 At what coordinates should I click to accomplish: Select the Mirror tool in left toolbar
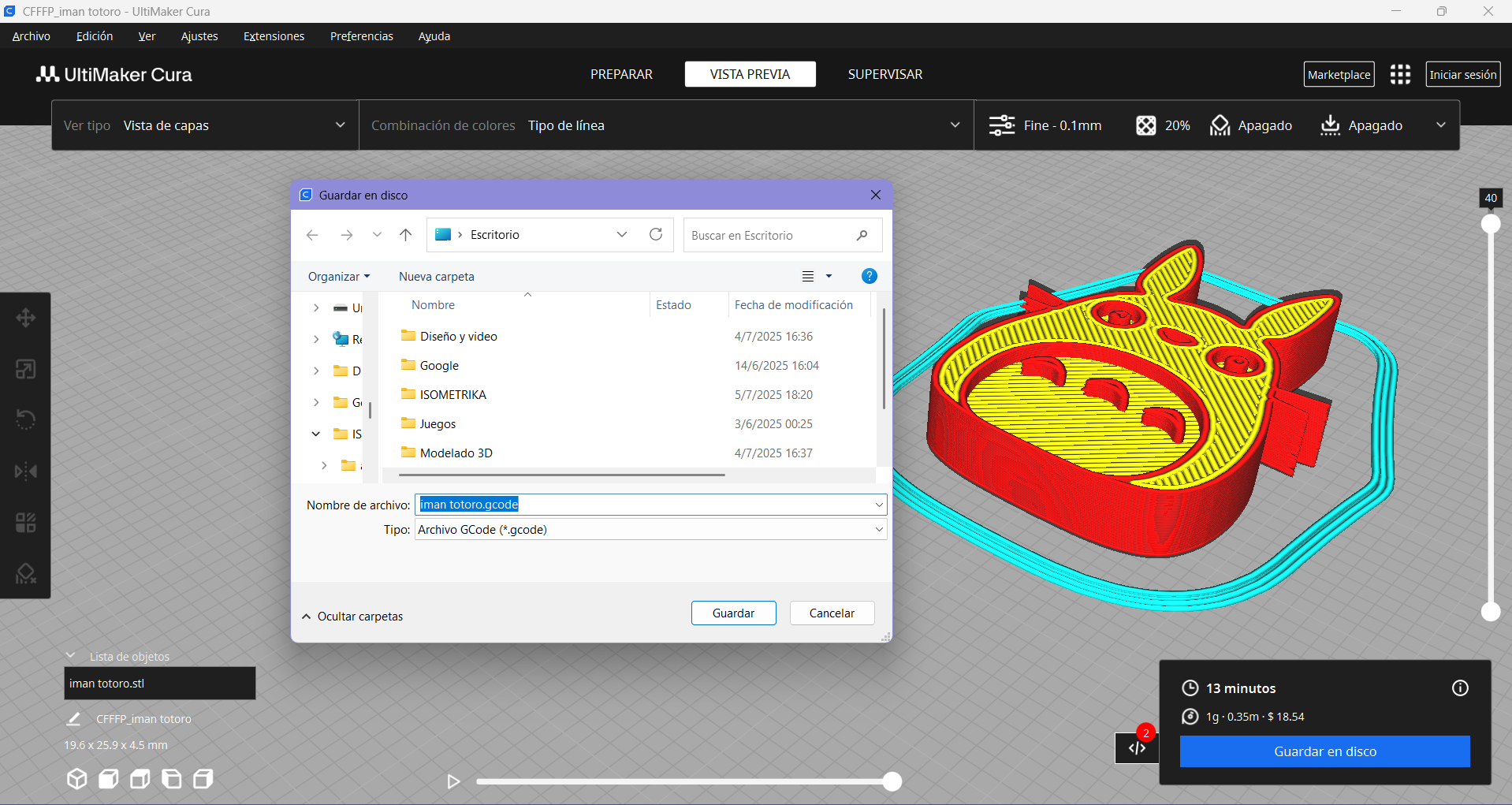25,471
